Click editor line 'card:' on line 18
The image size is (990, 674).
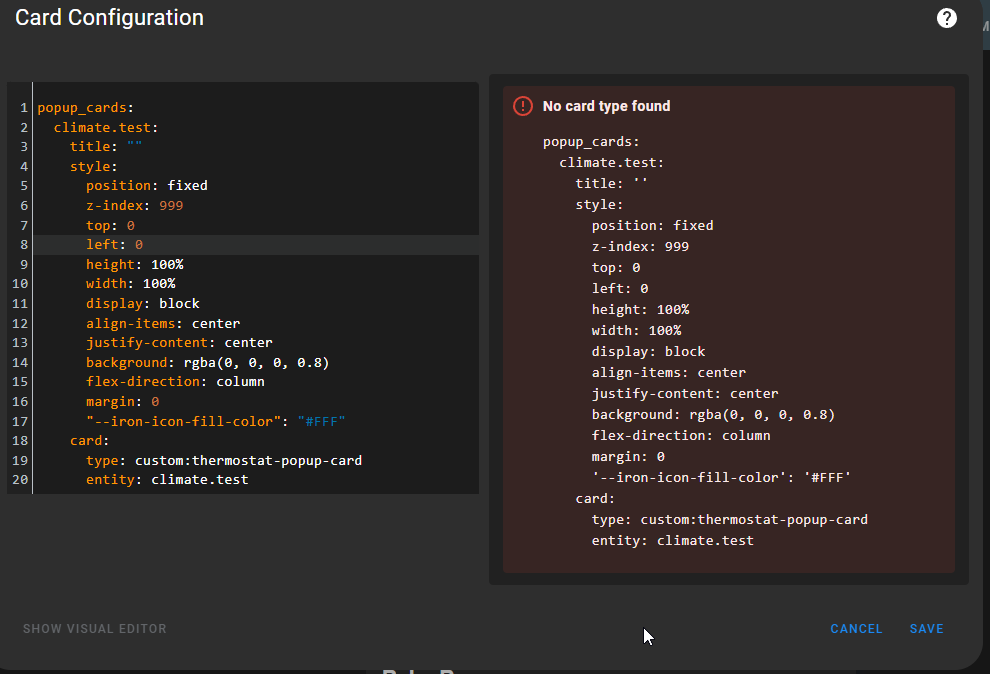(90, 440)
